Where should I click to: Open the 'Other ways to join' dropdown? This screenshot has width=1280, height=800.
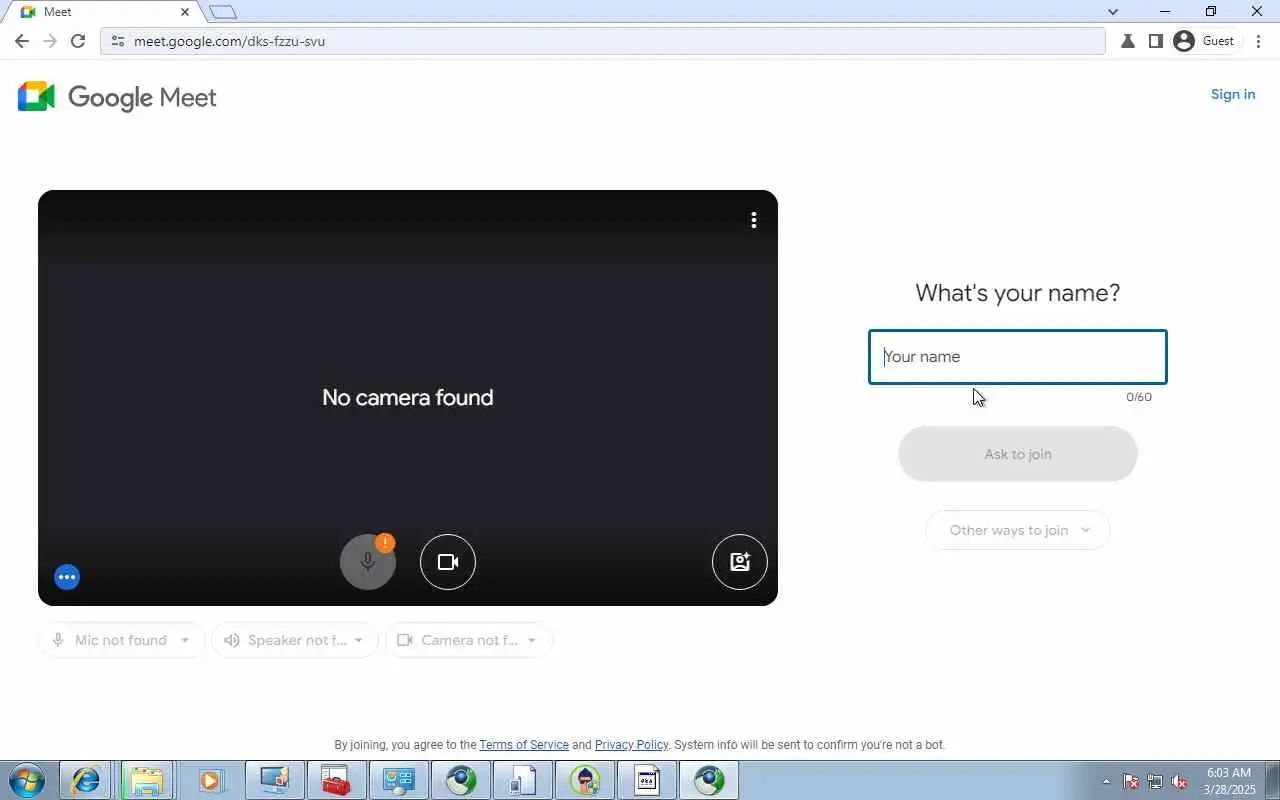tap(1018, 530)
